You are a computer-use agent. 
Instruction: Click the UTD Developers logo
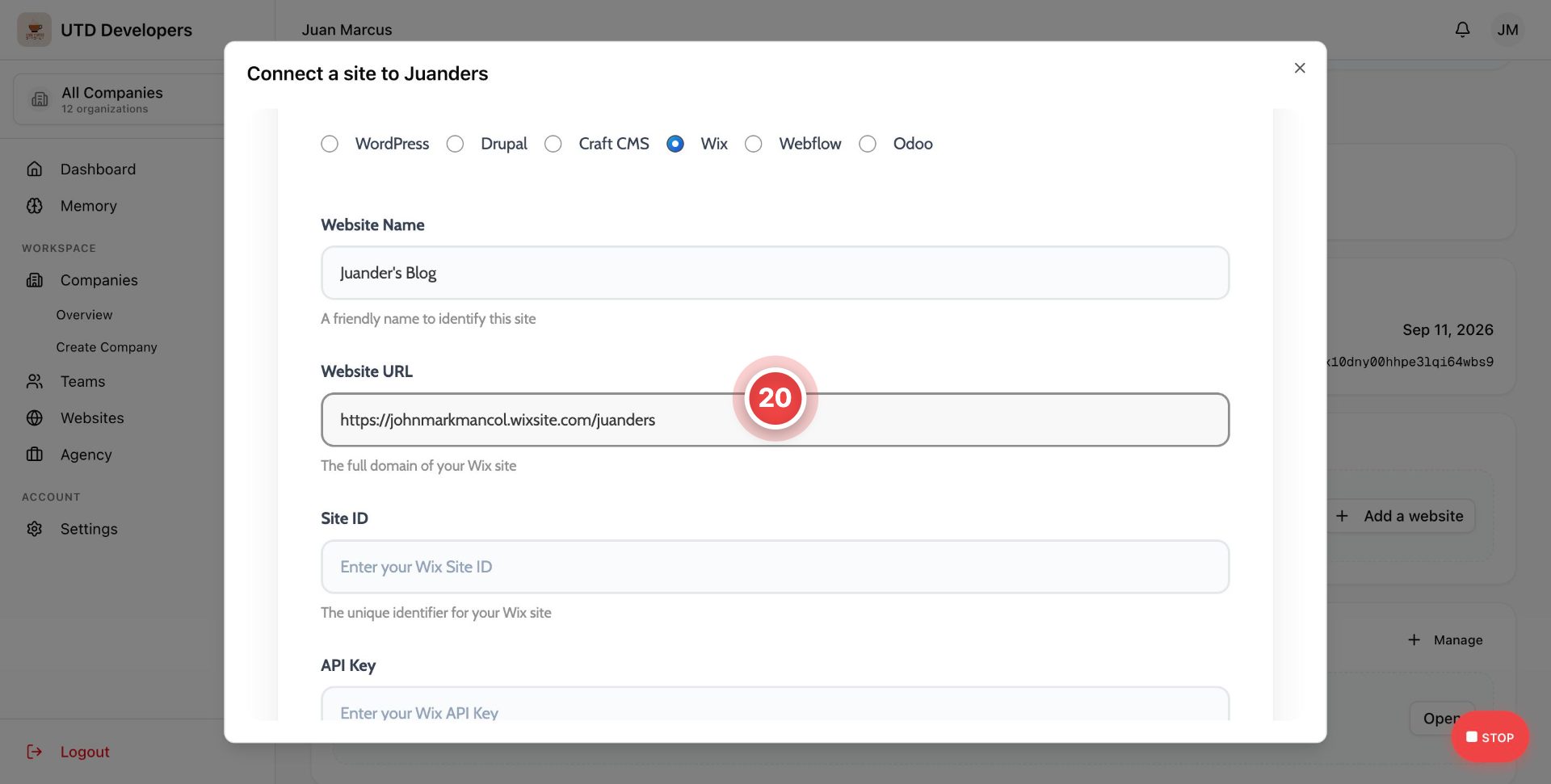(34, 30)
